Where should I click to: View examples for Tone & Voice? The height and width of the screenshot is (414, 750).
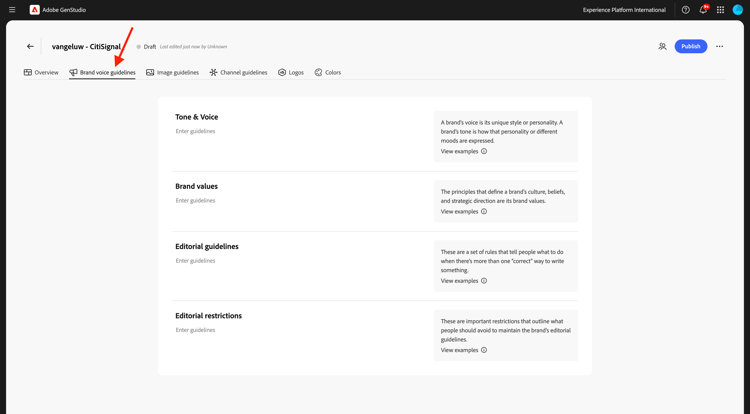click(463, 151)
